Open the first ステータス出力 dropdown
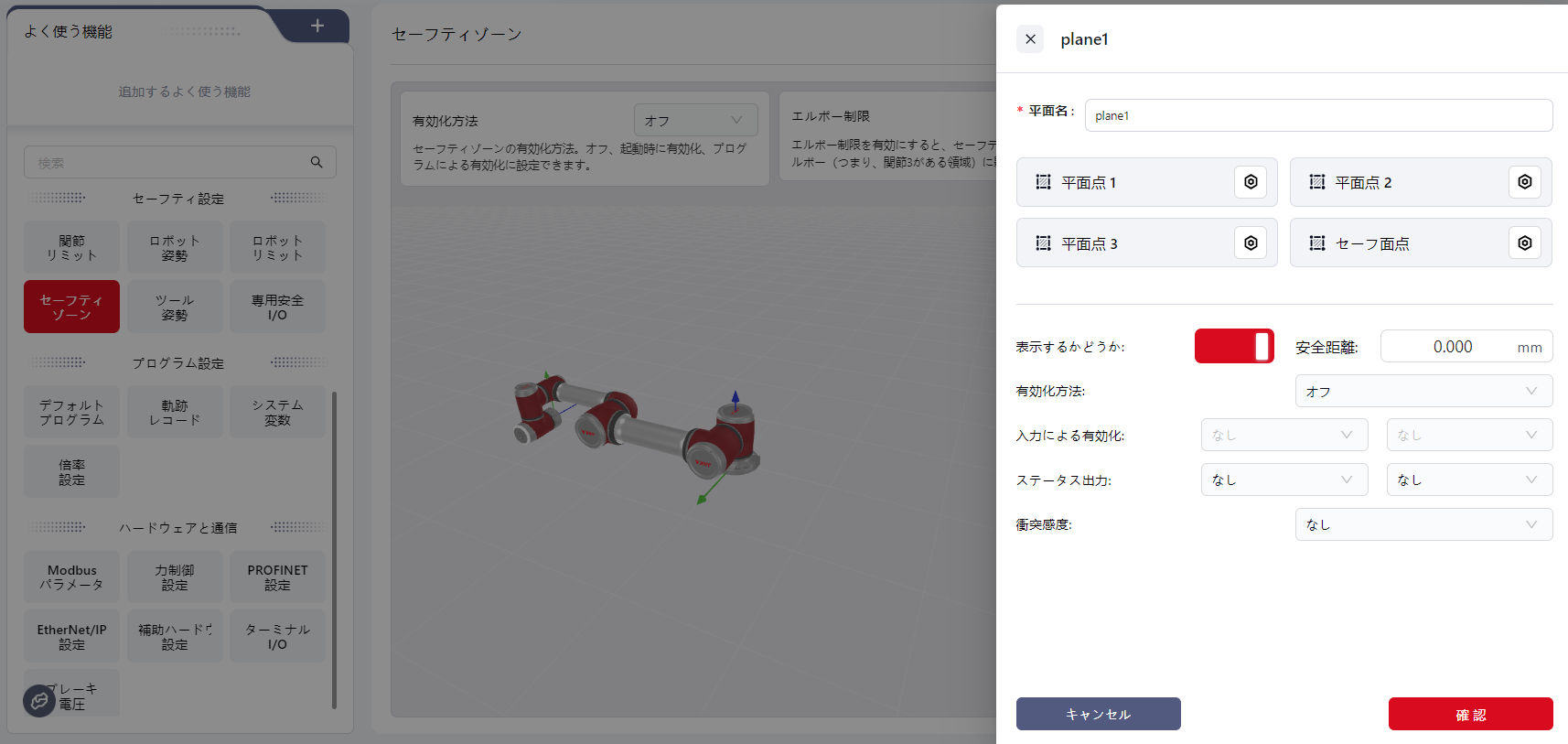 pyautogui.click(x=1283, y=480)
